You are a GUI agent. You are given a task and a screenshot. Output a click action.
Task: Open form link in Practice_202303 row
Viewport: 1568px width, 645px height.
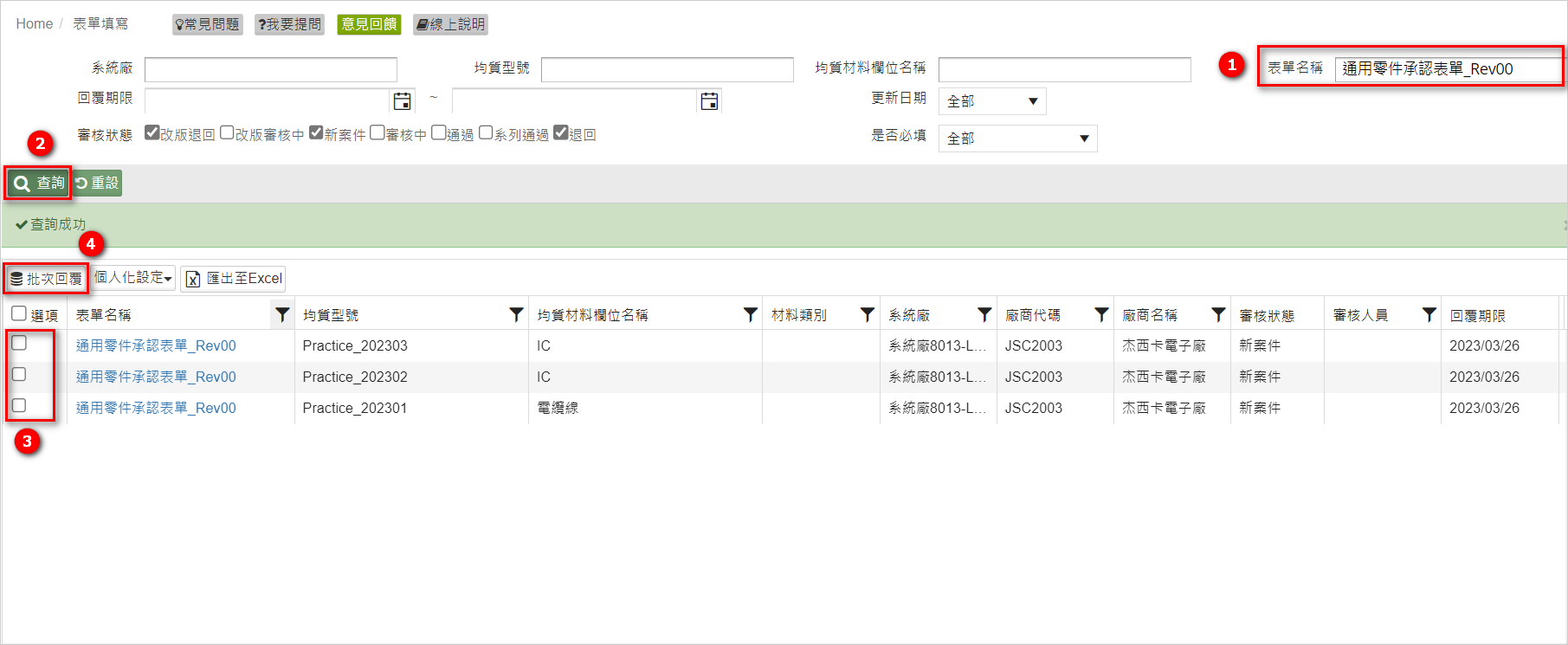click(156, 345)
